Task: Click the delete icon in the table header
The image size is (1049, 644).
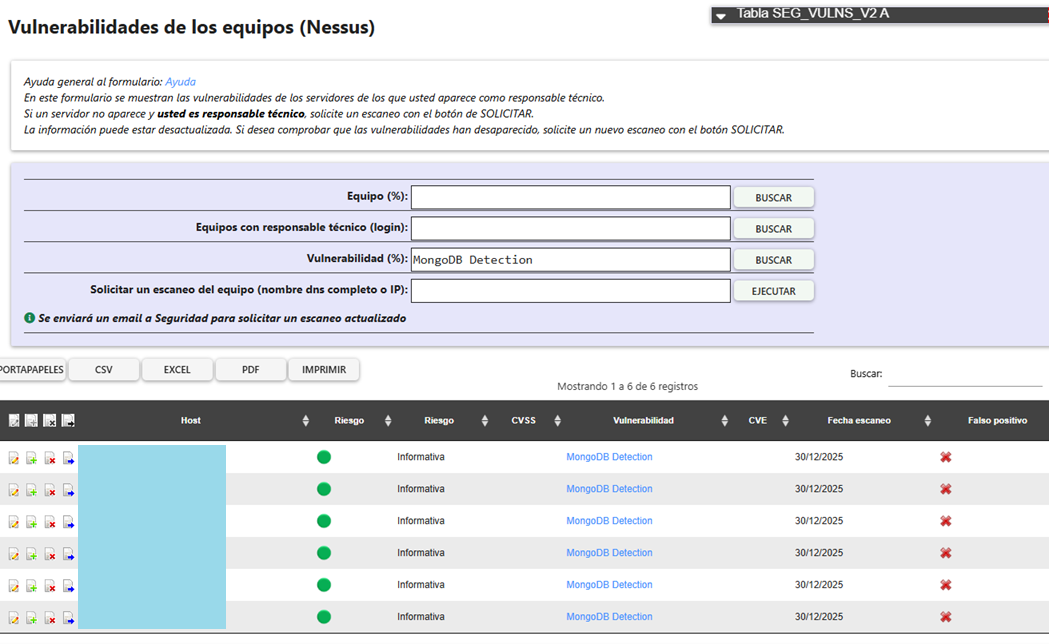Action: pos(50,421)
